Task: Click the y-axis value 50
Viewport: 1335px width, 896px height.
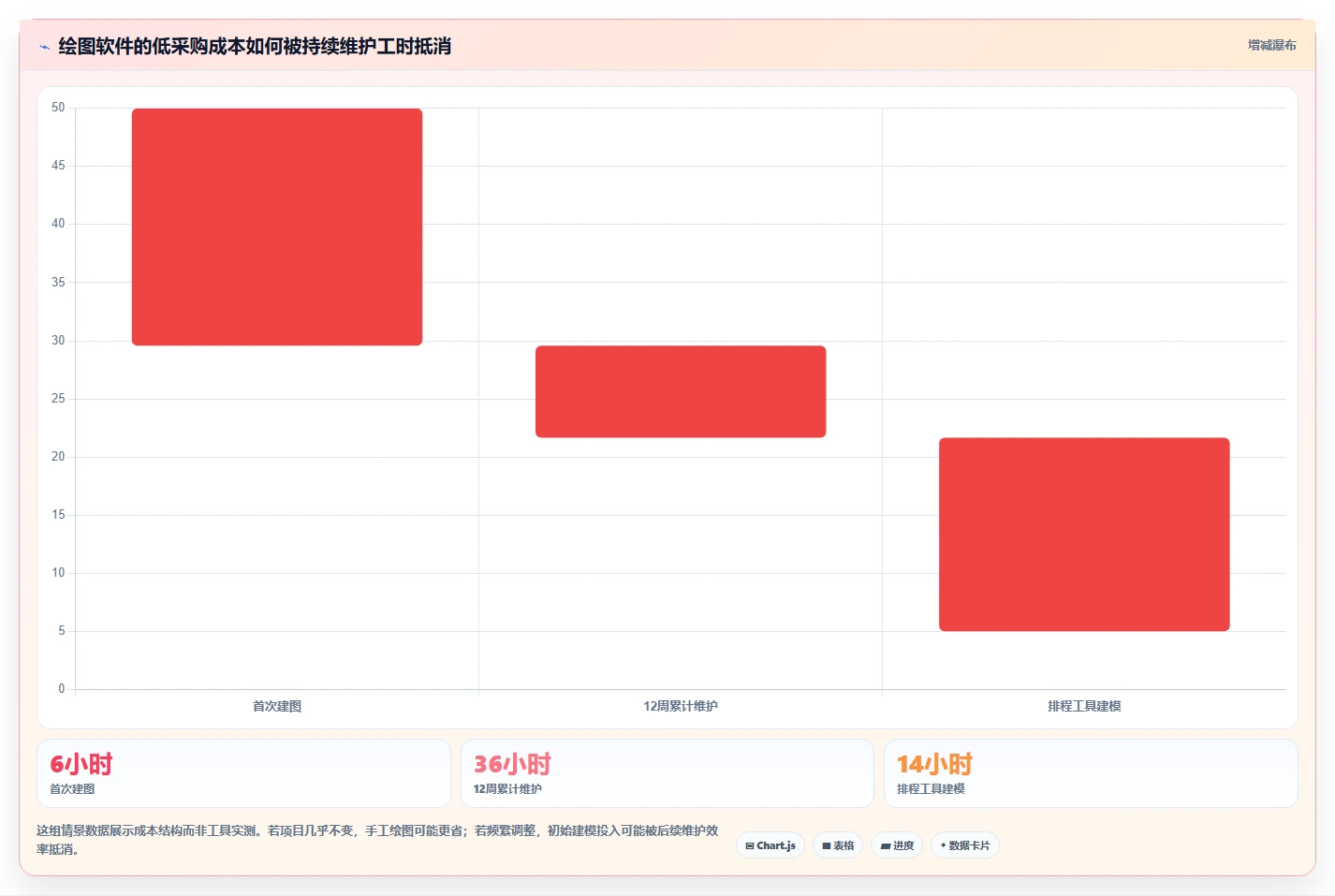Action: coord(58,108)
